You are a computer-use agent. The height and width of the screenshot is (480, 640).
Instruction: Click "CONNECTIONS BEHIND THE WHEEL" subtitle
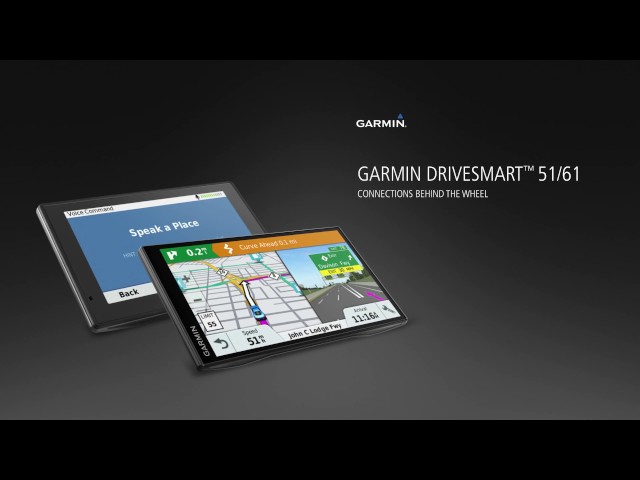[422, 194]
